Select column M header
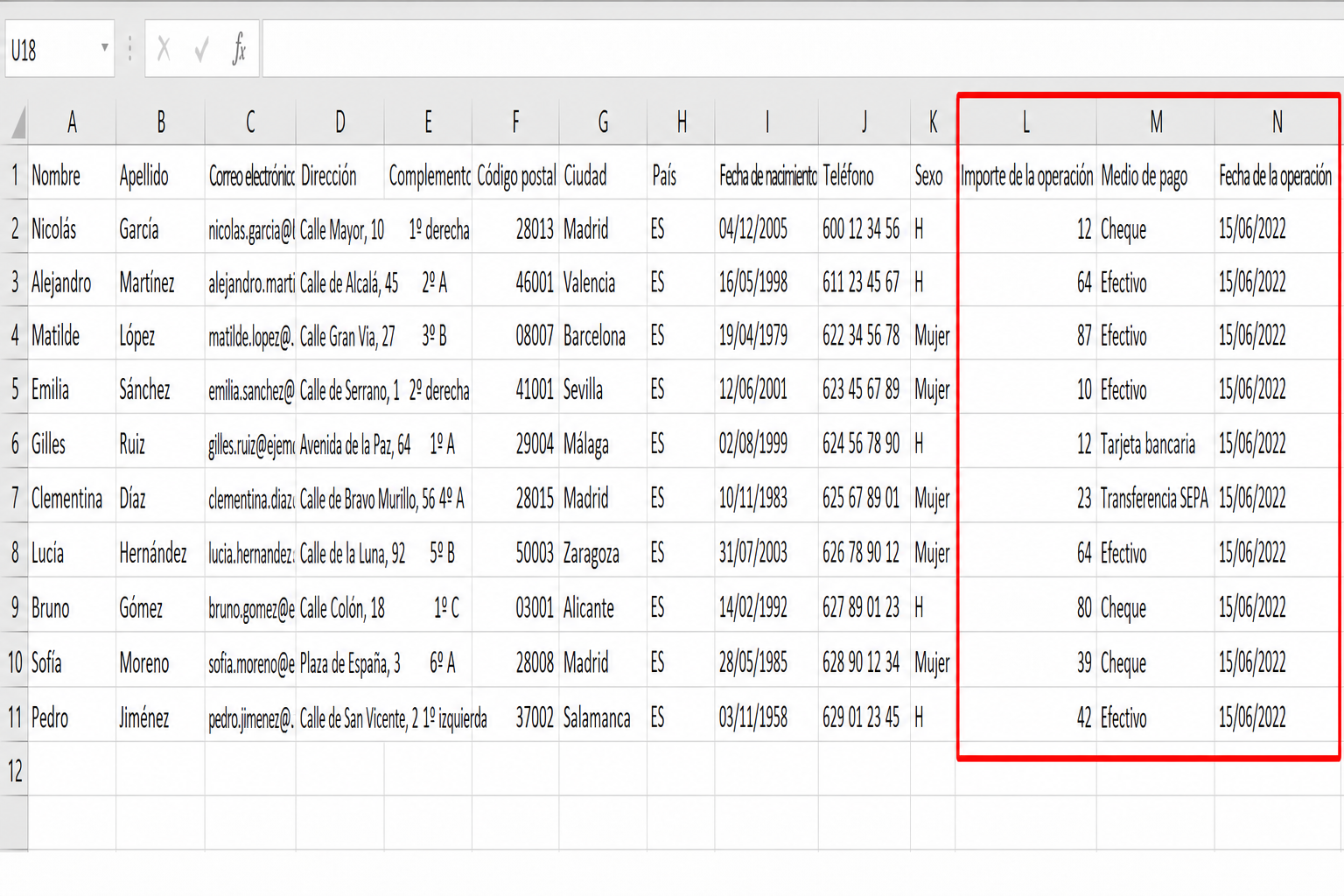This screenshot has height=896, width=1344. tap(1156, 122)
